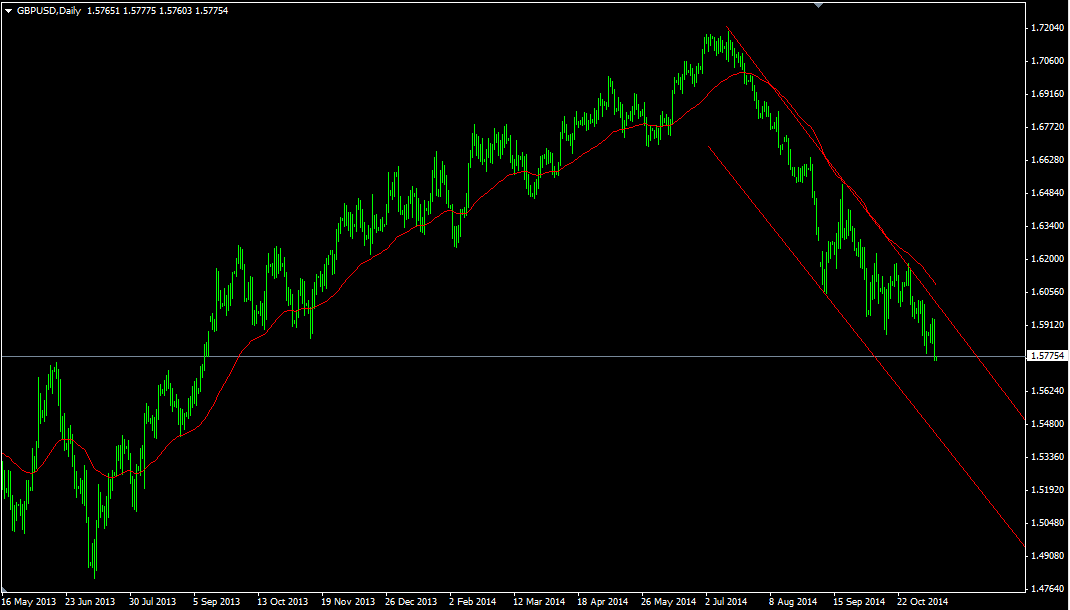Click the gray chart shift triangle marker
This screenshot has width=1070, height=610.
(x=818, y=5)
